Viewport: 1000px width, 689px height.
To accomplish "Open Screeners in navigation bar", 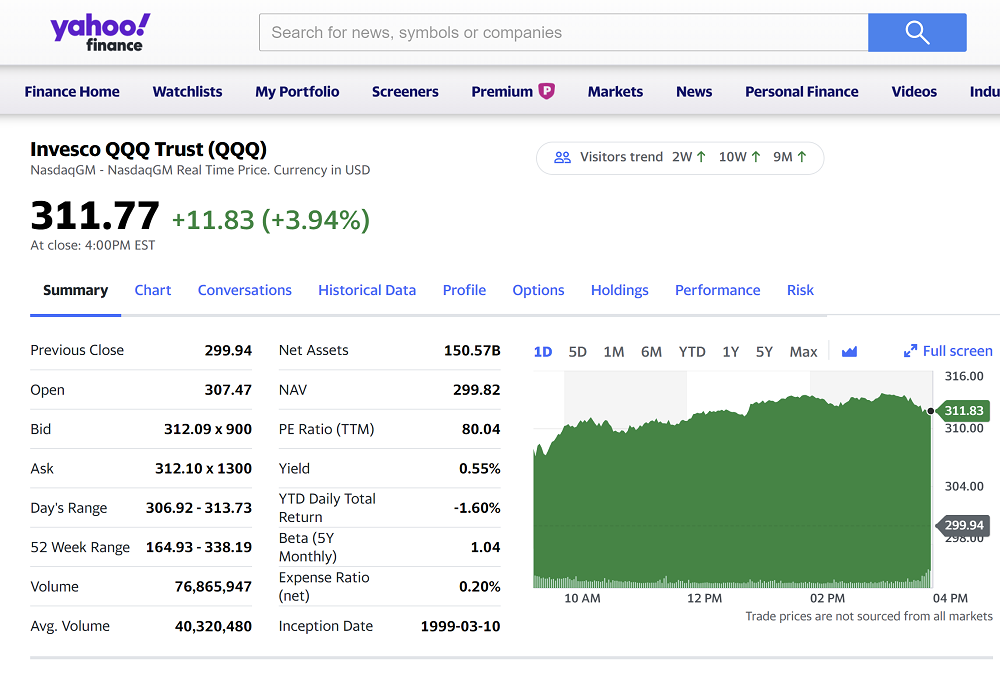I will (405, 92).
